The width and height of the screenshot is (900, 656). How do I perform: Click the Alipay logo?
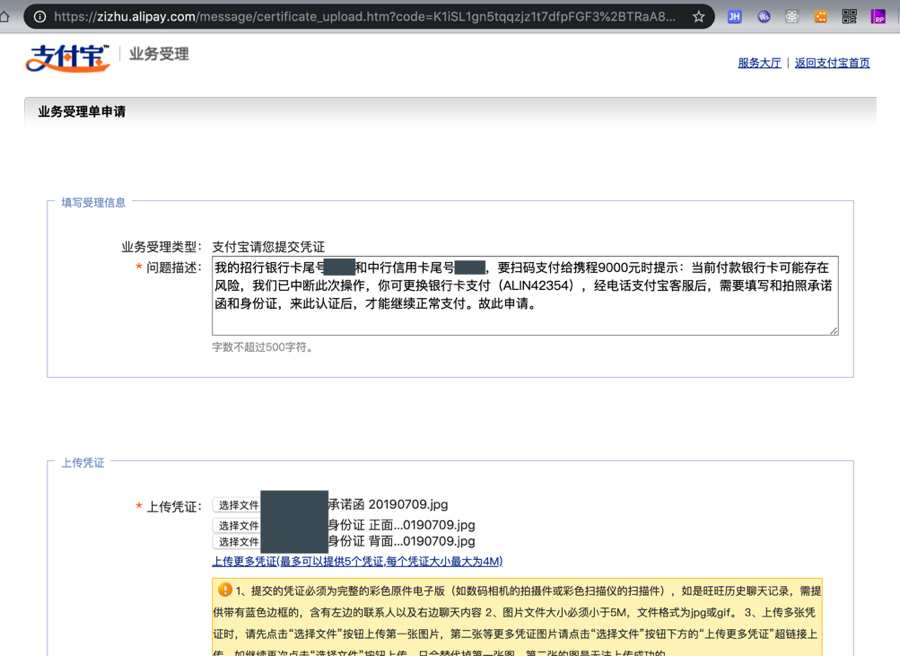click(67, 56)
